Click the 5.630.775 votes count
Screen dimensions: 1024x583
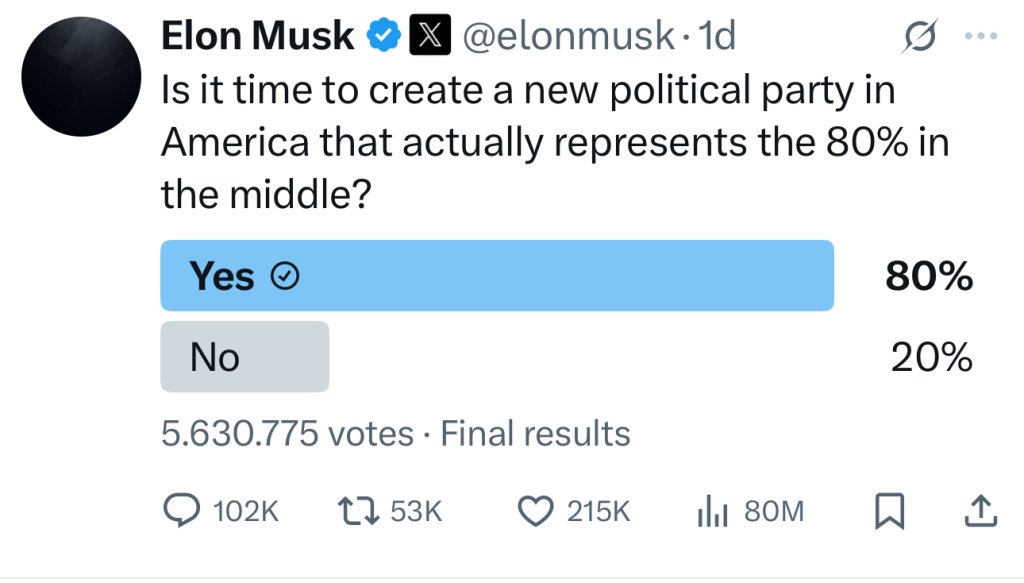tap(287, 433)
